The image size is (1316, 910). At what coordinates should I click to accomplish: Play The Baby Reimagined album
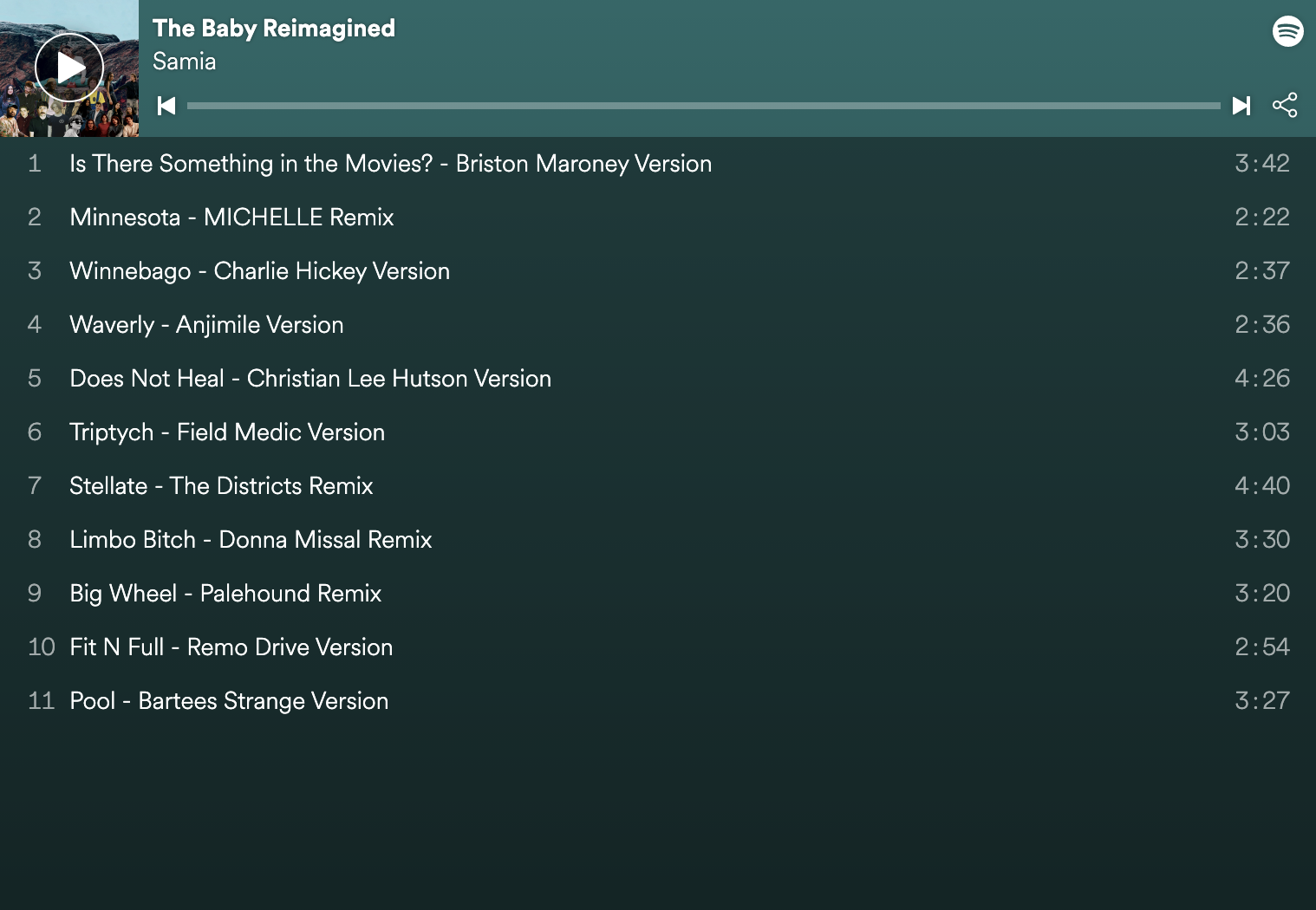click(x=69, y=68)
